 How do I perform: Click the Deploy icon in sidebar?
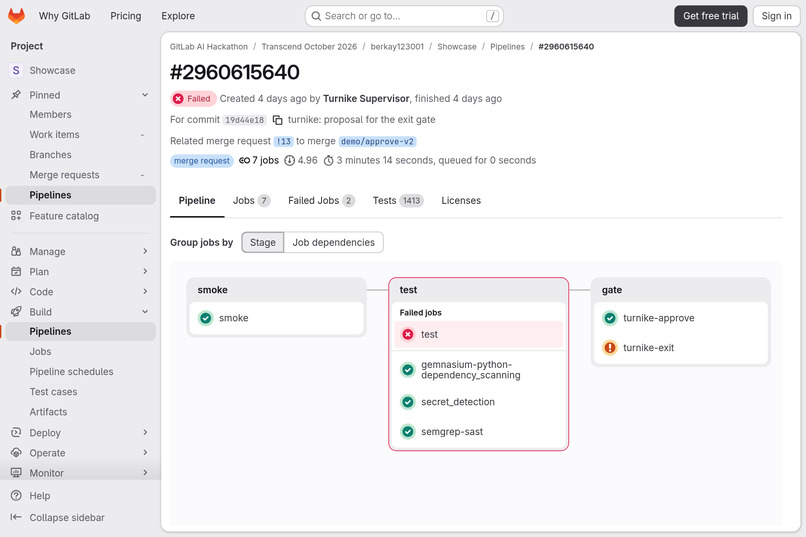pyautogui.click(x=16, y=433)
